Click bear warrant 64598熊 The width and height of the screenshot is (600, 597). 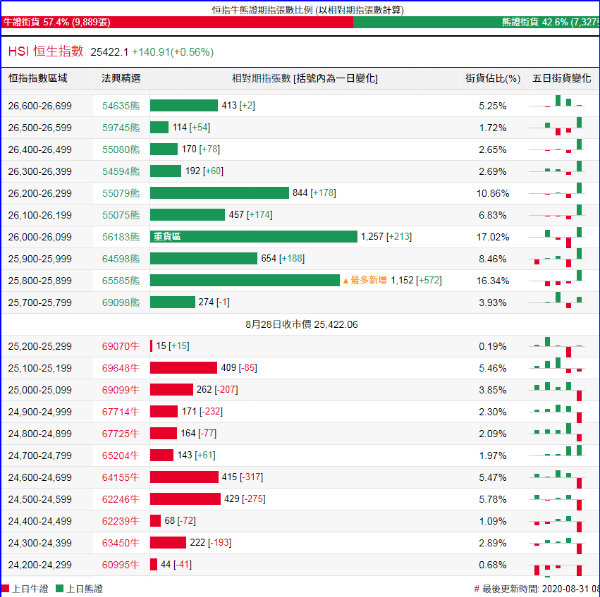[121, 259]
